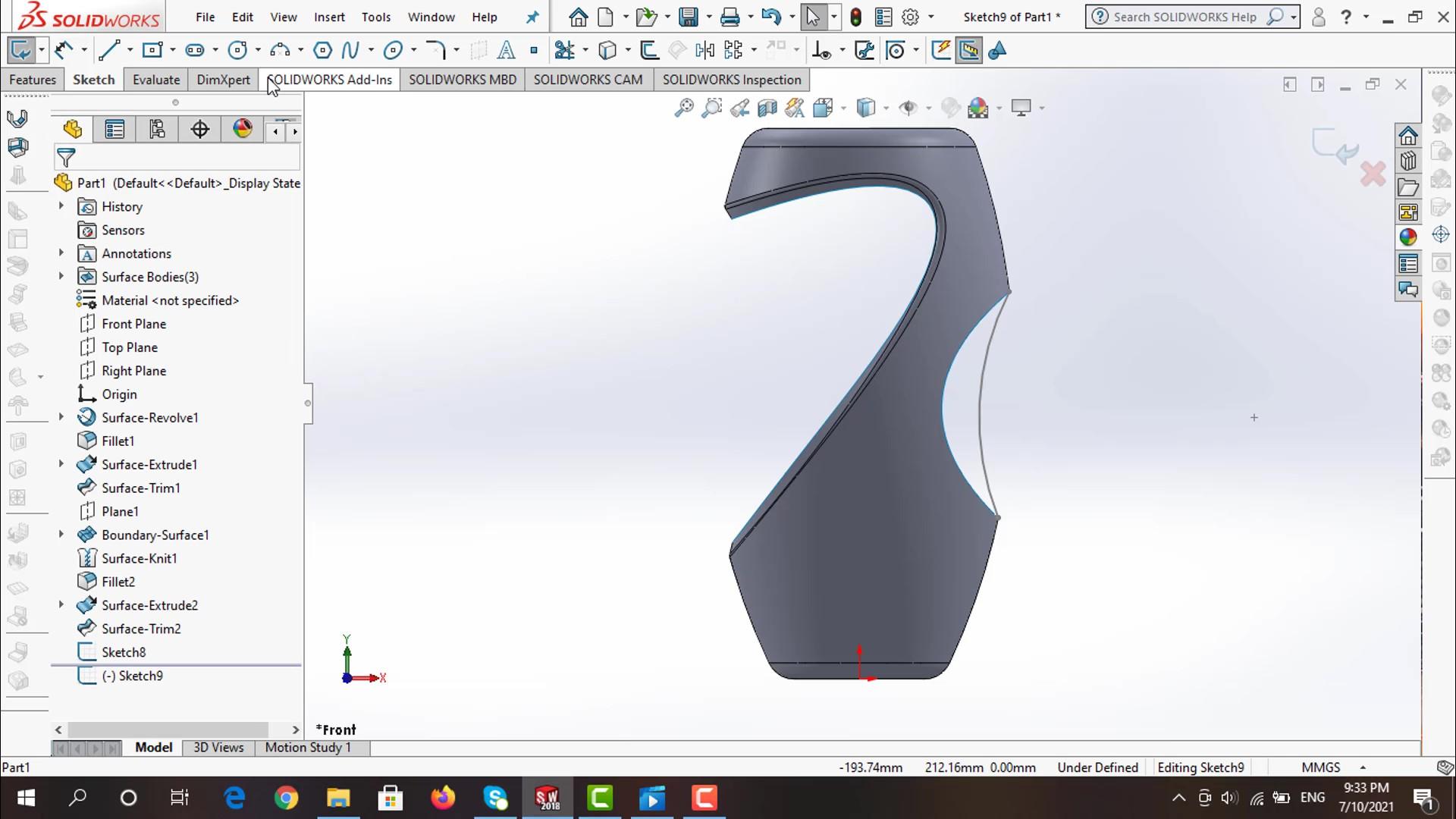Click the MMGS unit system status
The image size is (1456, 819).
1320,767
